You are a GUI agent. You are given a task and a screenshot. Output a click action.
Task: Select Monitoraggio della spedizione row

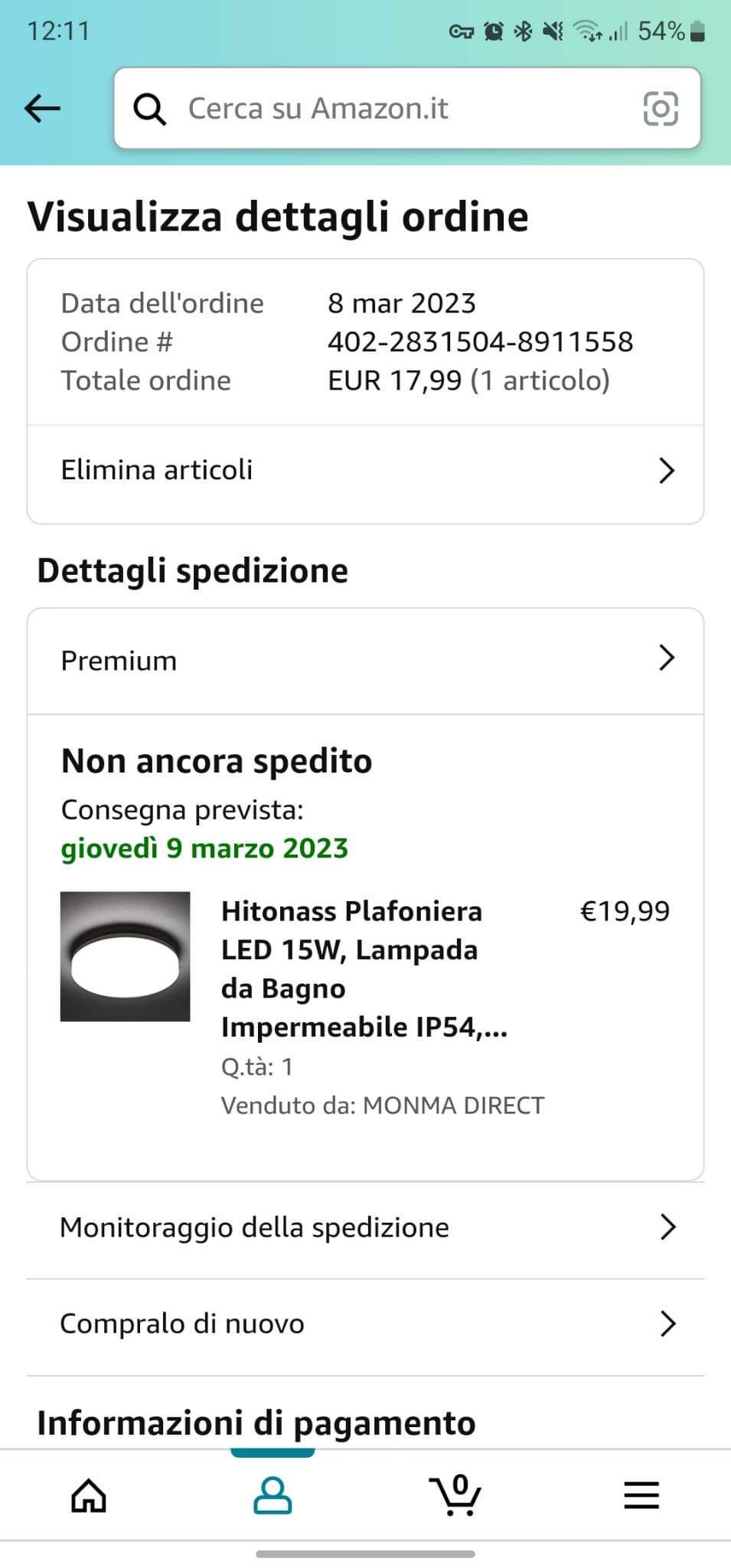254,1227
